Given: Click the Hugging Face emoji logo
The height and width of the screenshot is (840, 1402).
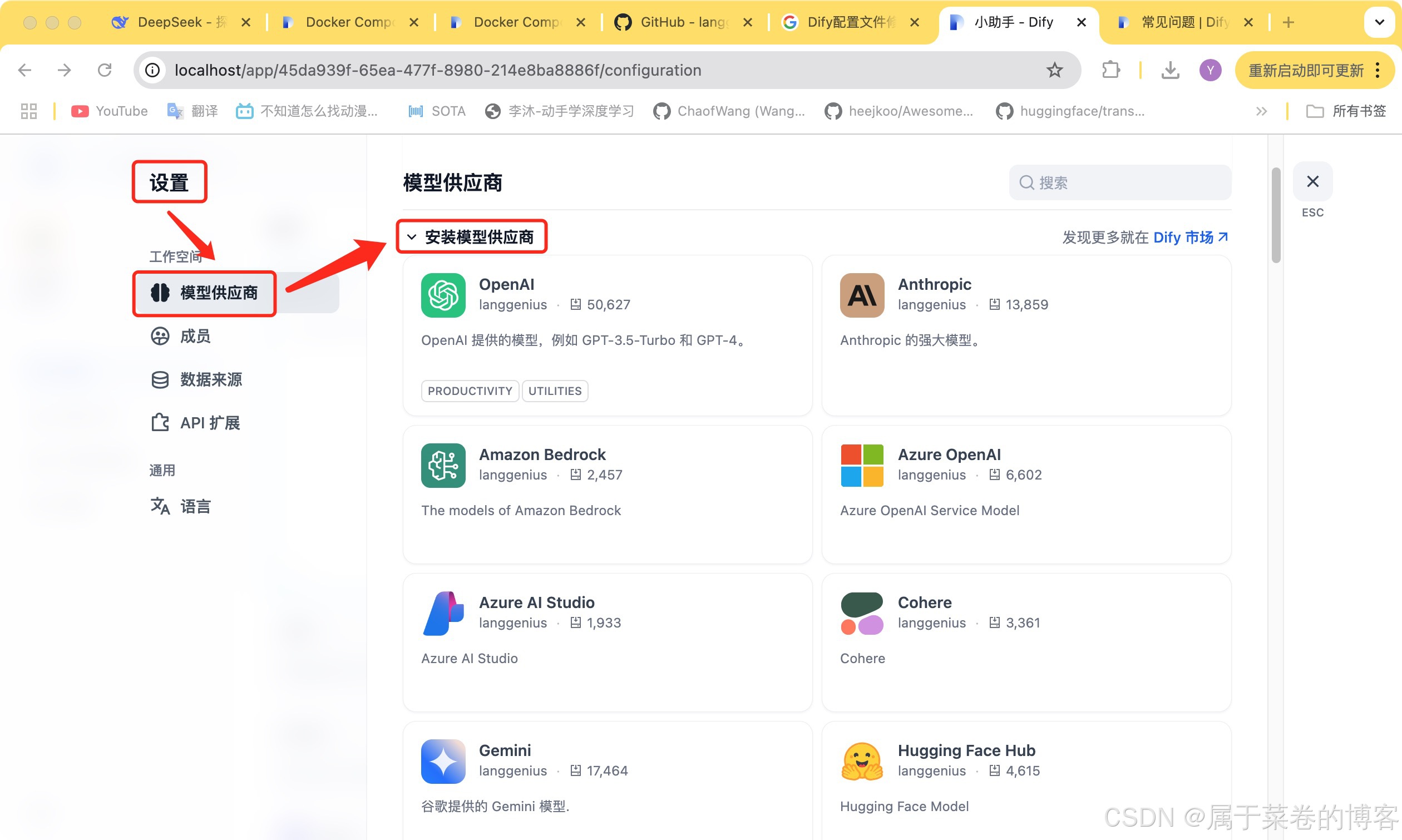Looking at the screenshot, I should pos(861,761).
